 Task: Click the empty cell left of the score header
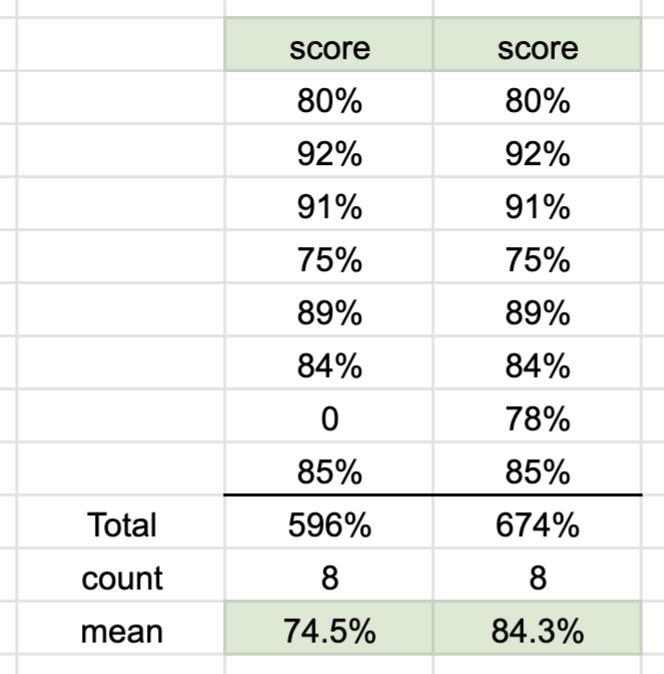121,44
